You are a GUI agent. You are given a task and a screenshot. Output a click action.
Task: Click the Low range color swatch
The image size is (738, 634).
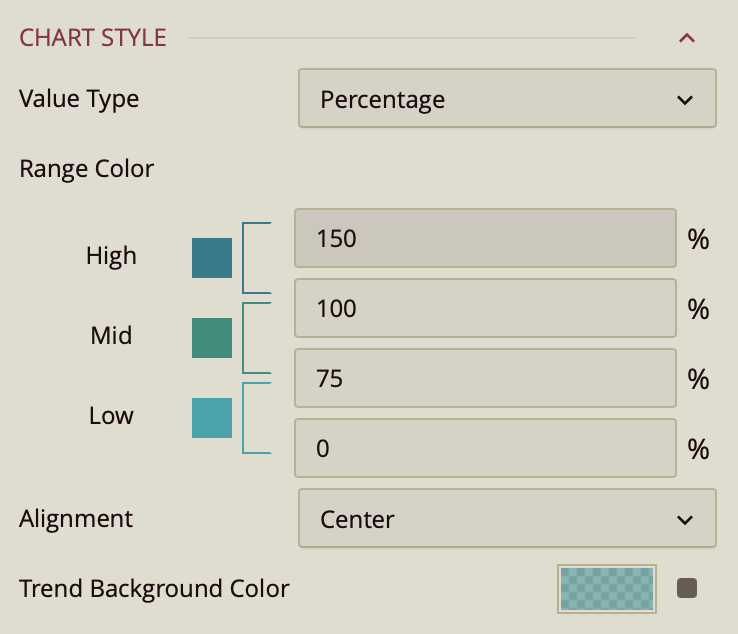coord(212,418)
